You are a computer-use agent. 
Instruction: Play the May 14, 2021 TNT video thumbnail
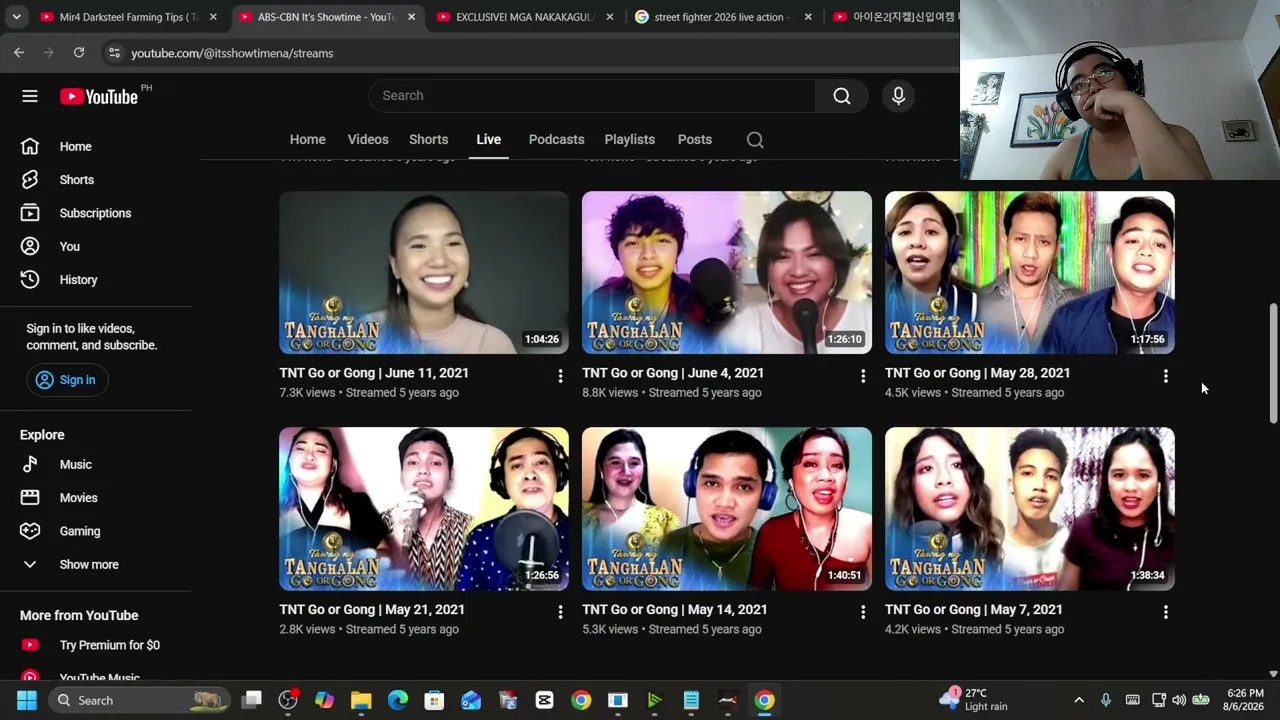[x=727, y=509]
